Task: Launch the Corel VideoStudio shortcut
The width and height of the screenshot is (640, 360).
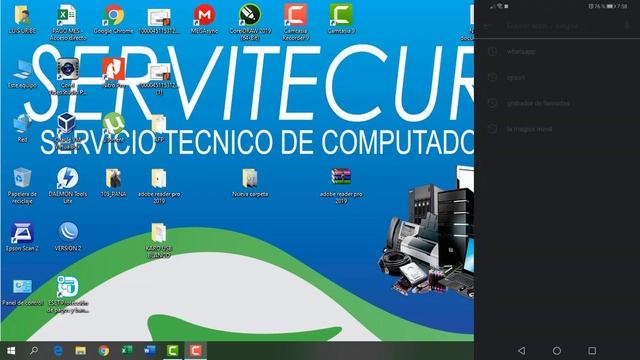Action: [68, 77]
